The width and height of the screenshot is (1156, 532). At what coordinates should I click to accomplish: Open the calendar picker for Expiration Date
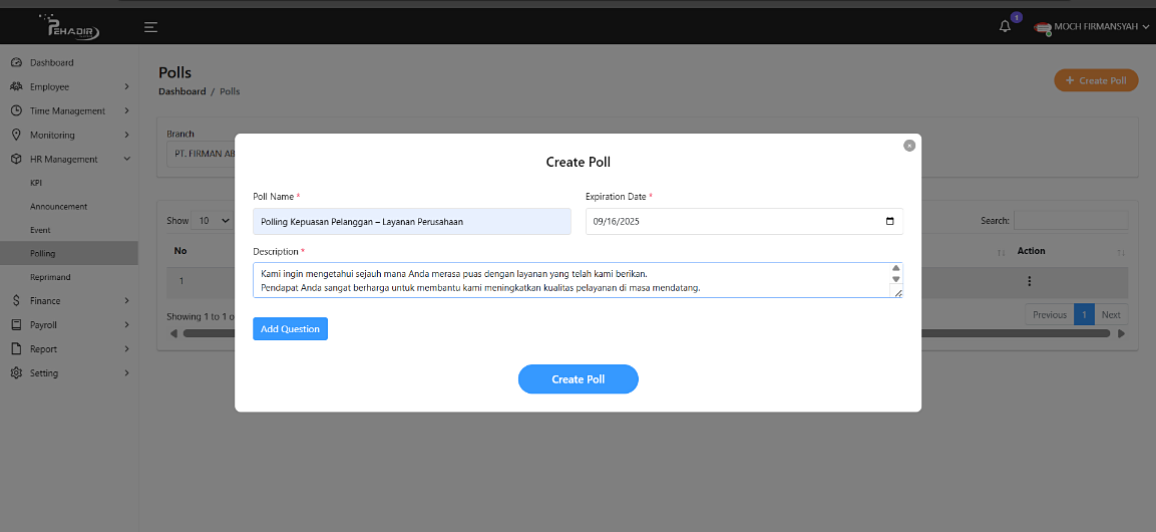[890, 222]
